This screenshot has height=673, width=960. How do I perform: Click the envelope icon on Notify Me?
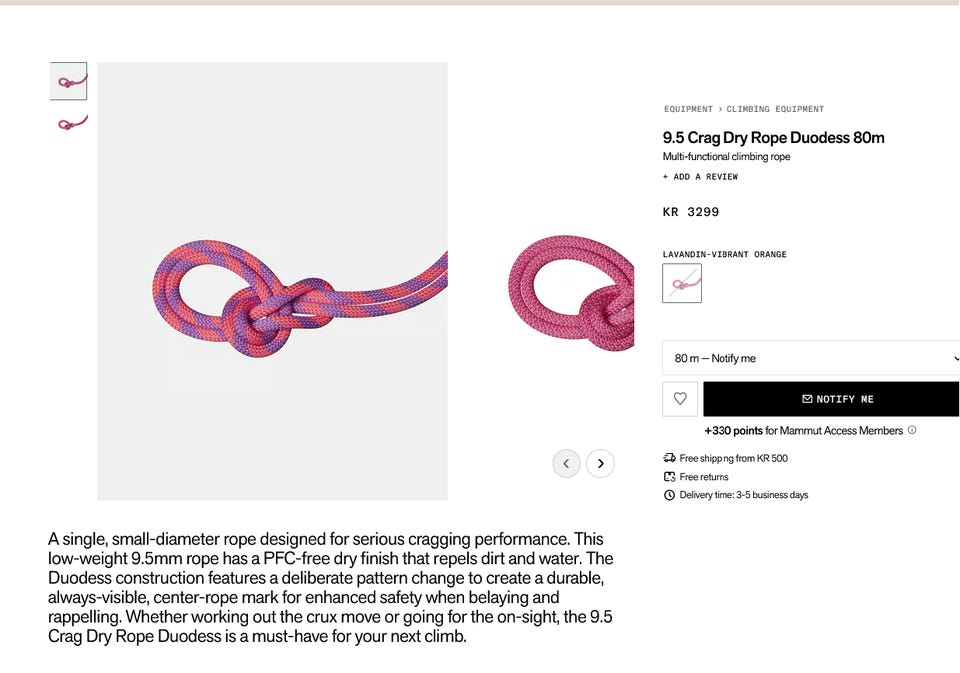pyautogui.click(x=807, y=399)
